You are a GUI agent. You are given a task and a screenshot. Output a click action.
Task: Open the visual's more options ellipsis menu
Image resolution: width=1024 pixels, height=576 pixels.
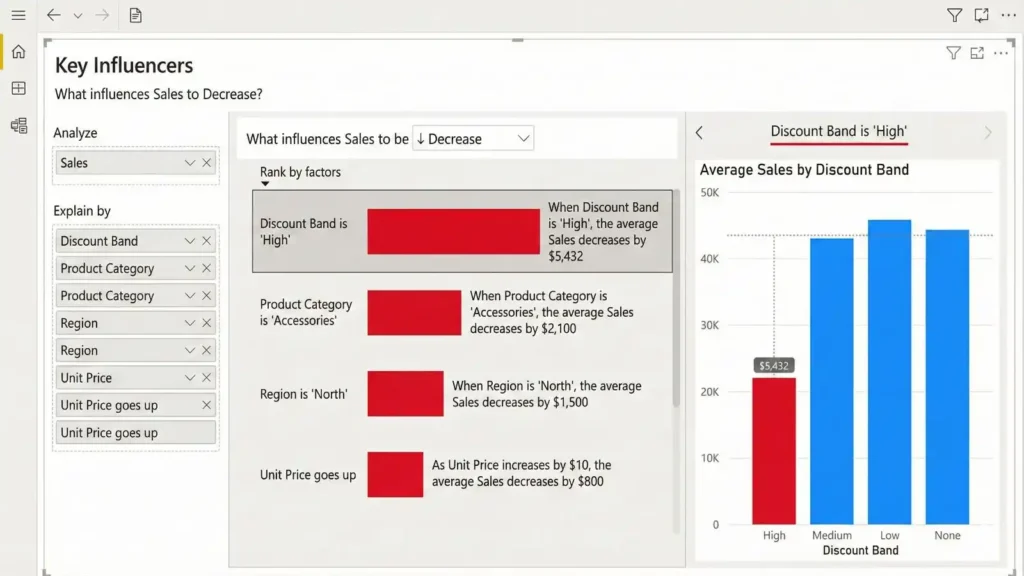click(x=1001, y=53)
